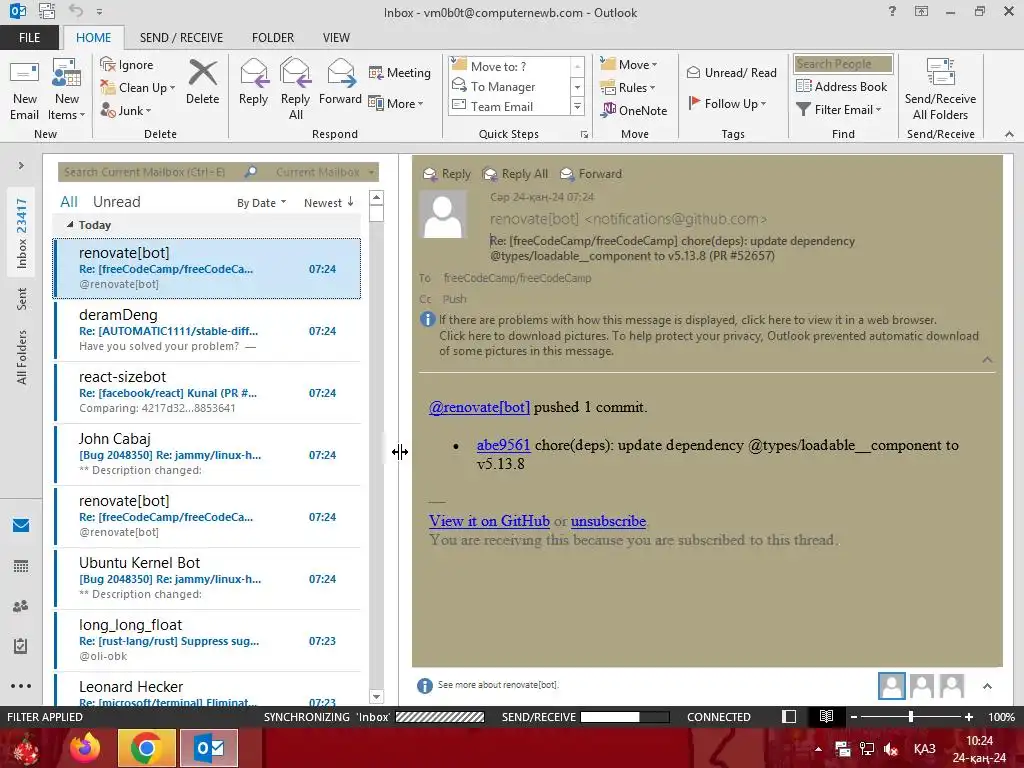Show All messages filter

point(69,202)
